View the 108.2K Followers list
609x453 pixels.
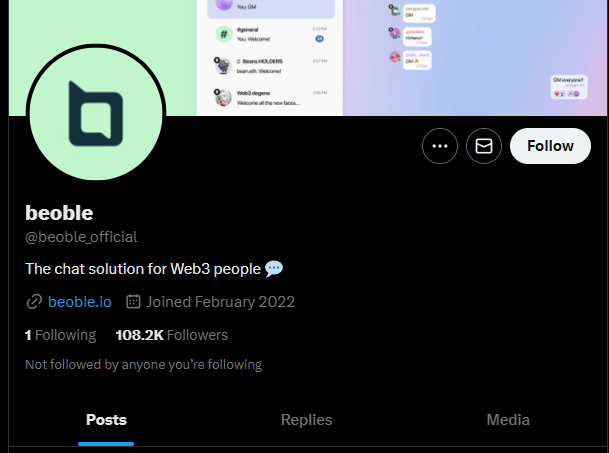coord(172,335)
